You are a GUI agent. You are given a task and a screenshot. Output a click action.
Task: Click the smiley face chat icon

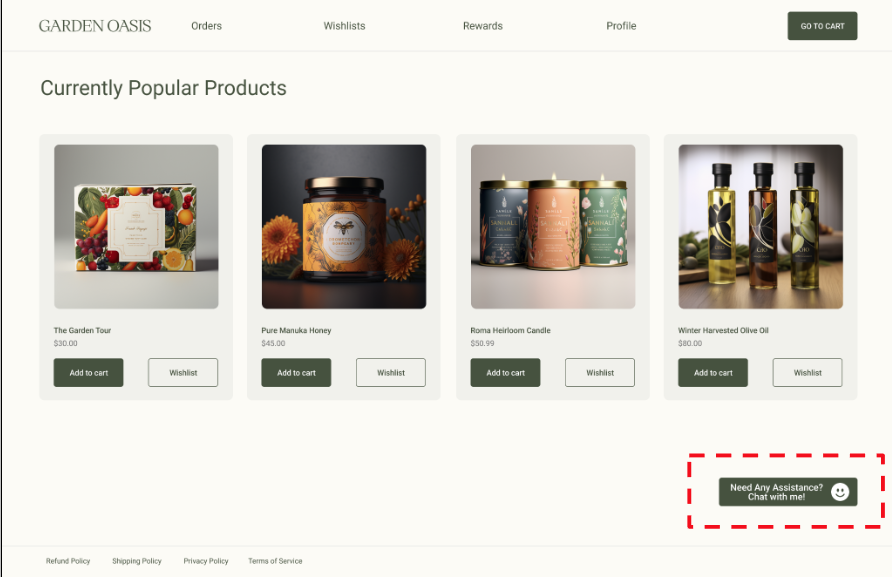840,492
